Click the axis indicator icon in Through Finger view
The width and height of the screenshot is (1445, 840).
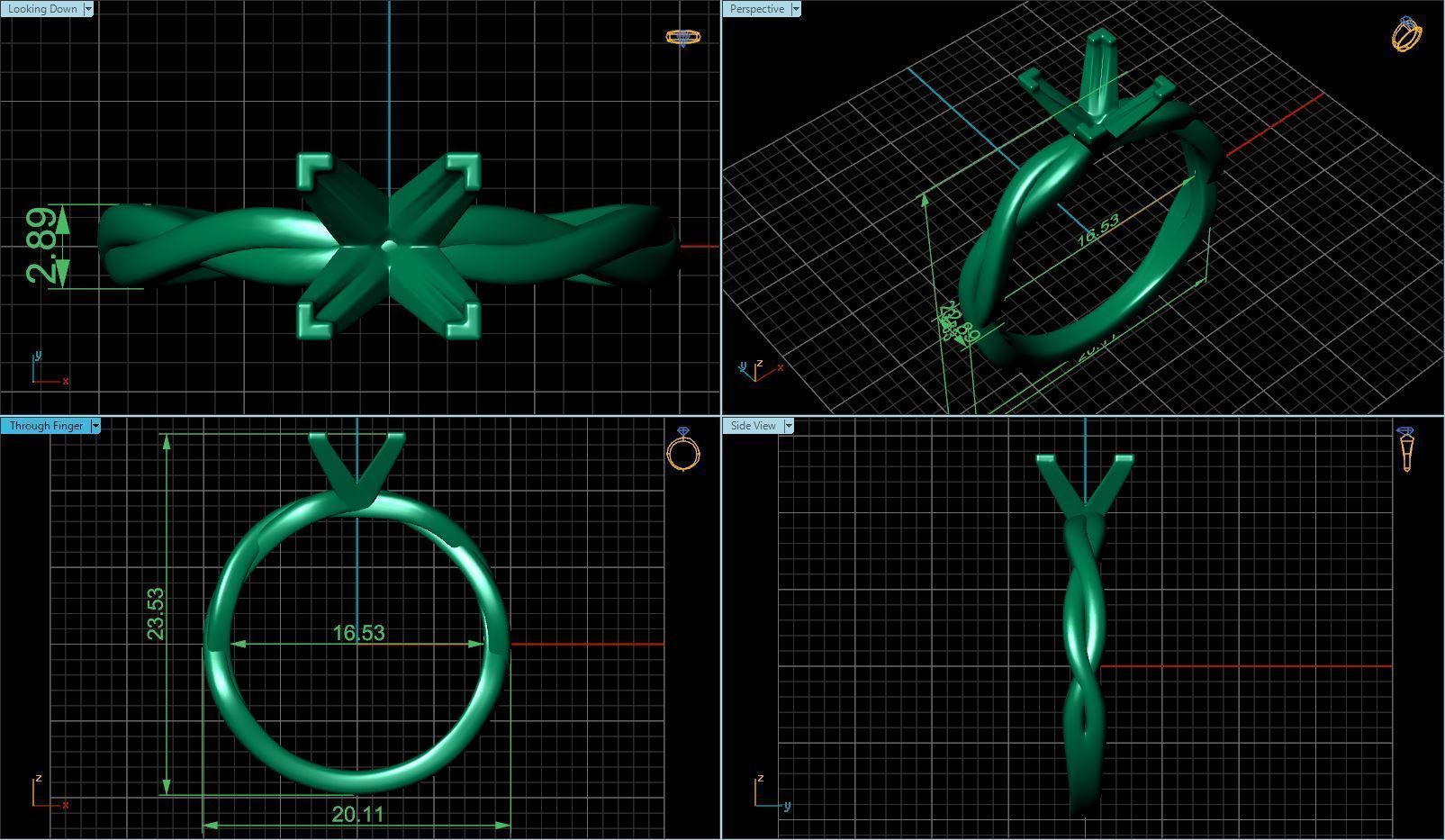point(50,792)
